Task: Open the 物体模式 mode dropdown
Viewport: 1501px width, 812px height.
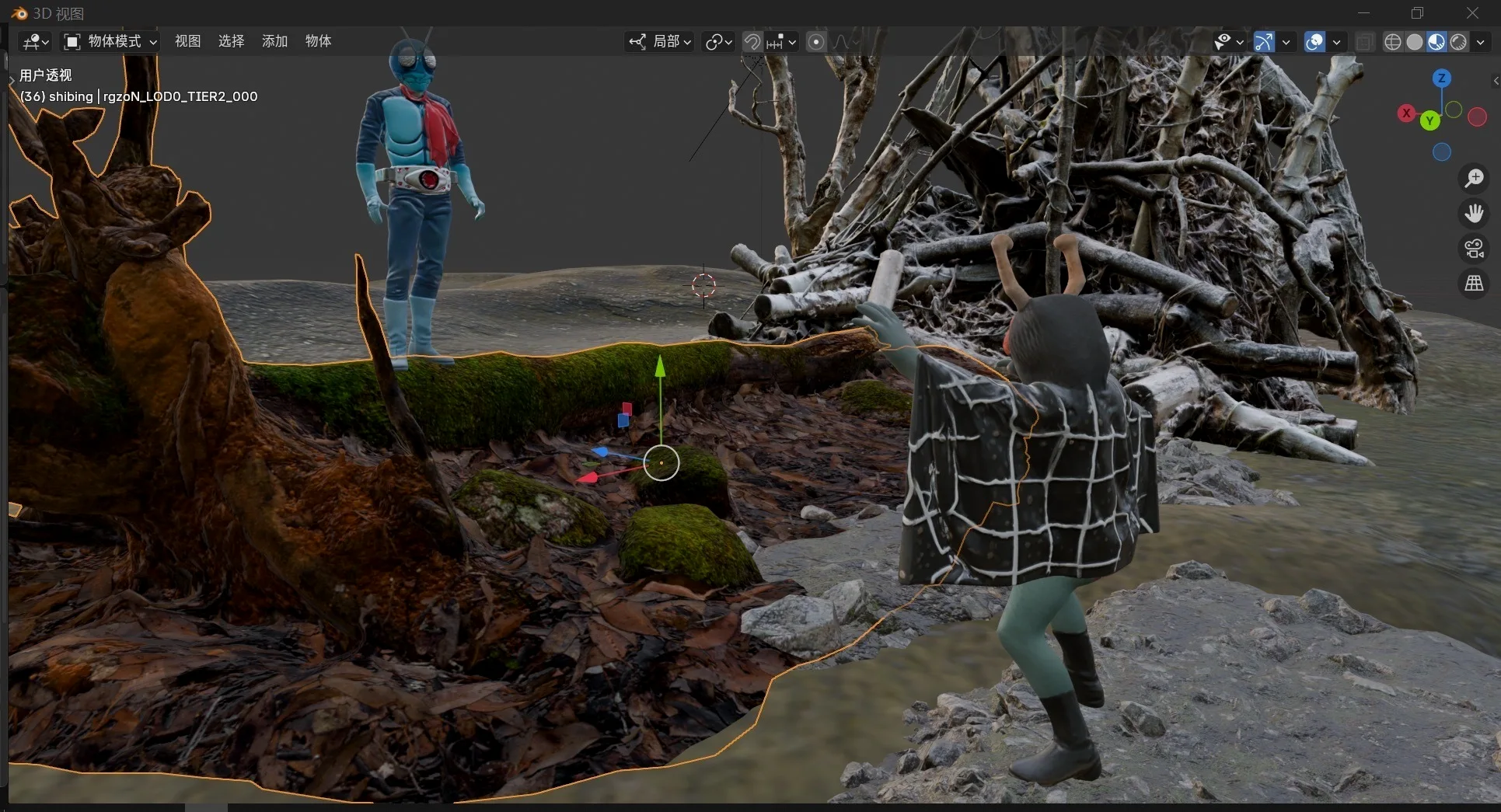Action: (111, 42)
